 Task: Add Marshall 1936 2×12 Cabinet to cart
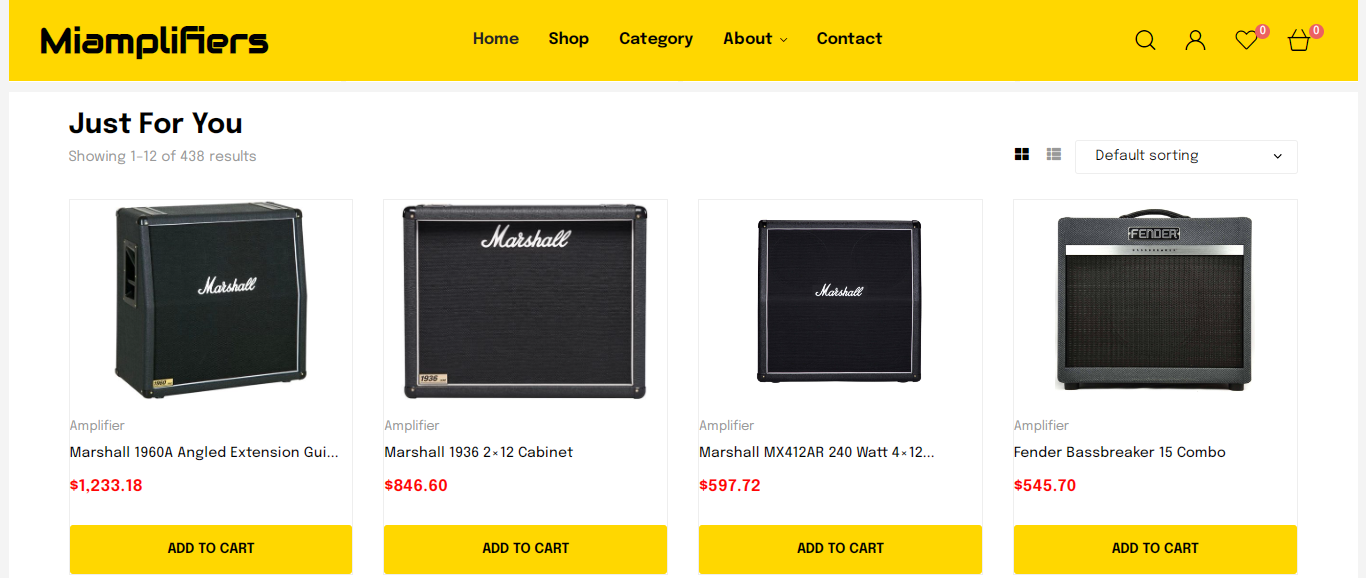525,548
